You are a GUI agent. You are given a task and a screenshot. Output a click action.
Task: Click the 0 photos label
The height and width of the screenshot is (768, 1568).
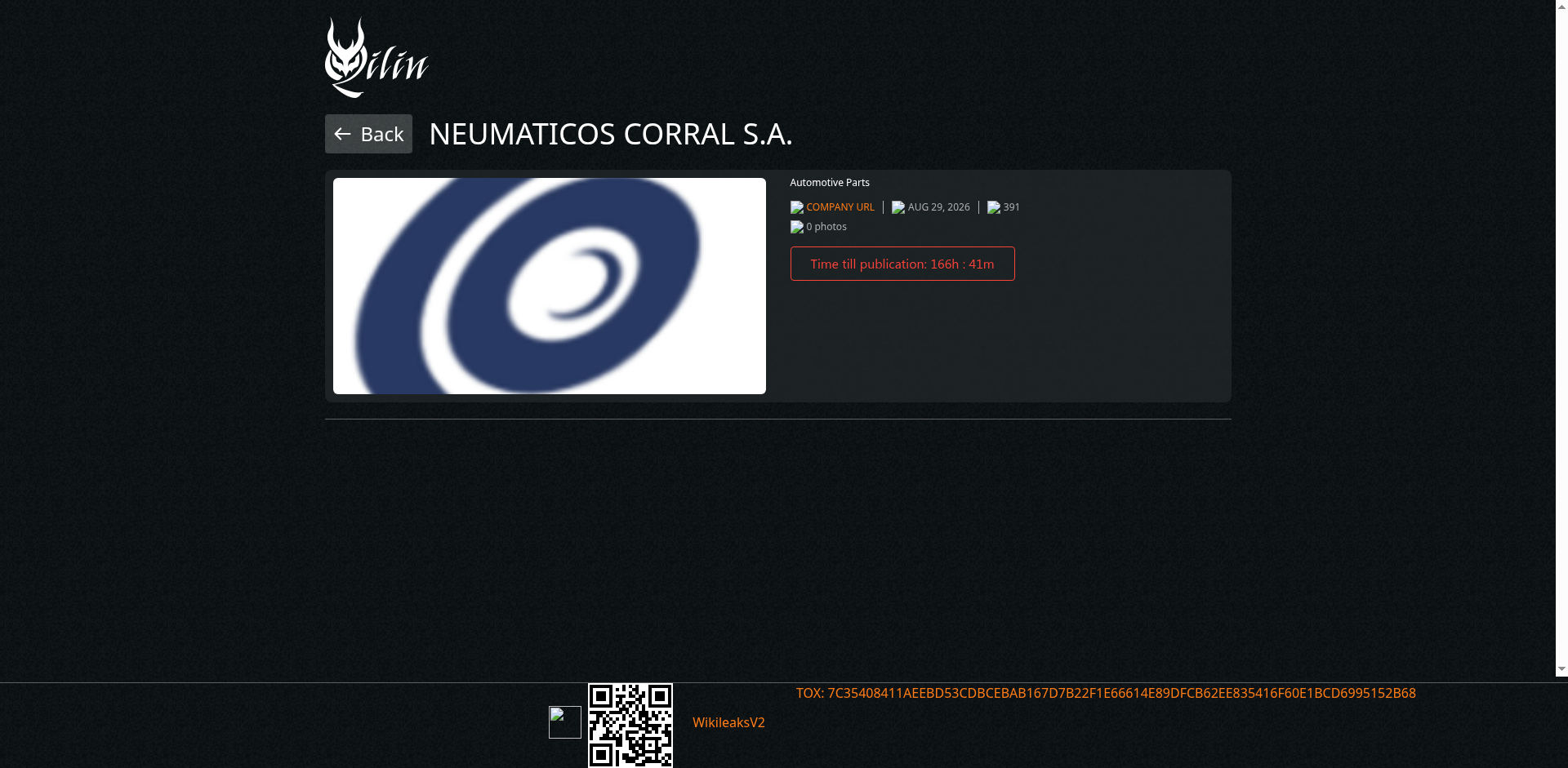[826, 227]
